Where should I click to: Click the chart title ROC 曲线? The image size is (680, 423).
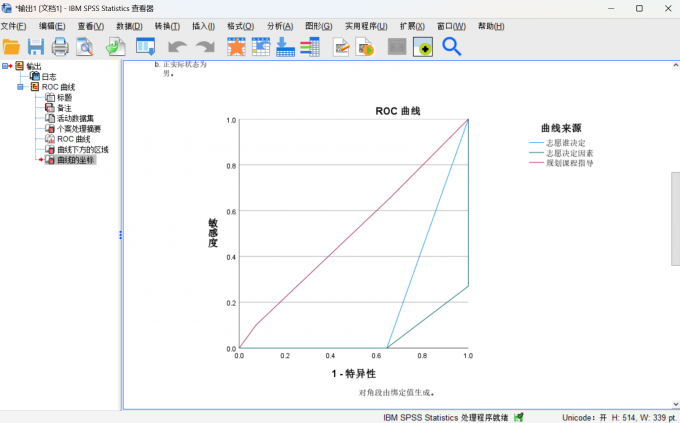398,111
